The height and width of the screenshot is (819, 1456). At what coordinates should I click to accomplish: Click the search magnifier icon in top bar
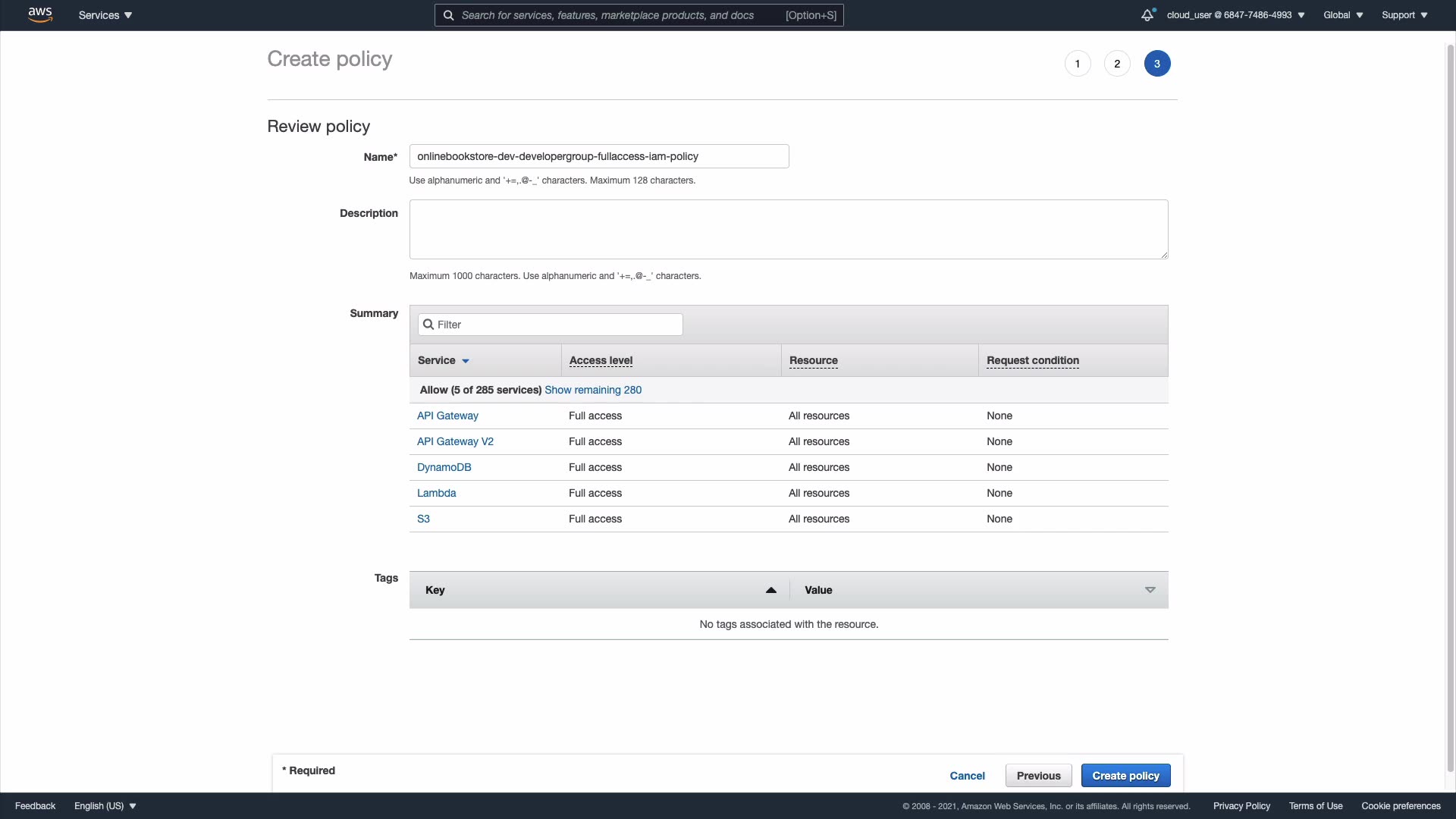pos(448,15)
